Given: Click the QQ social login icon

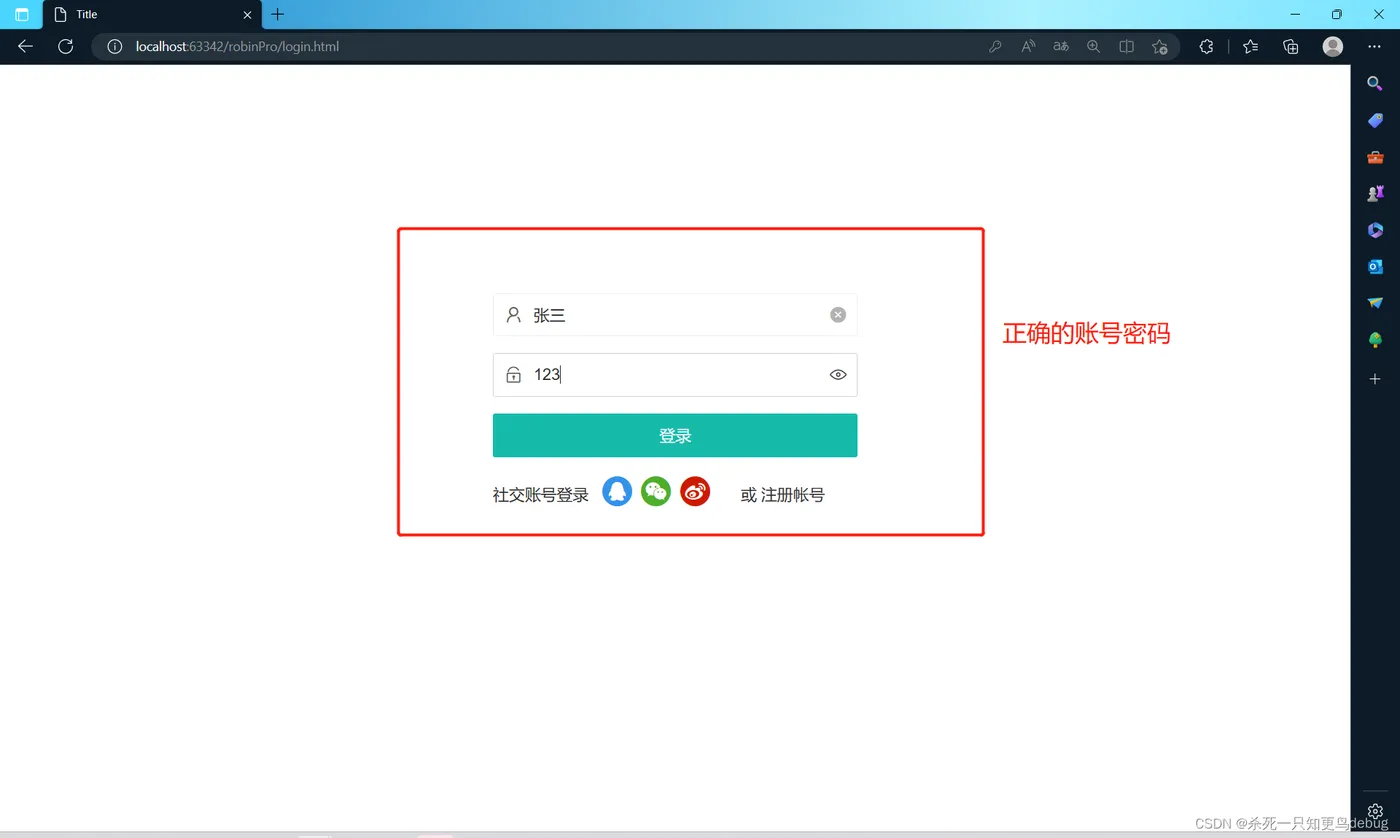Looking at the screenshot, I should tap(617, 491).
